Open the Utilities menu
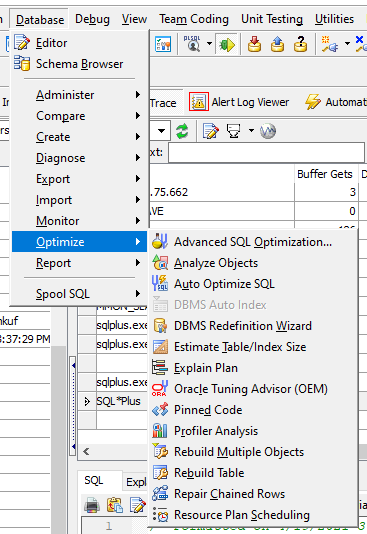Image resolution: width=367 pixels, height=534 pixels. 334,19
